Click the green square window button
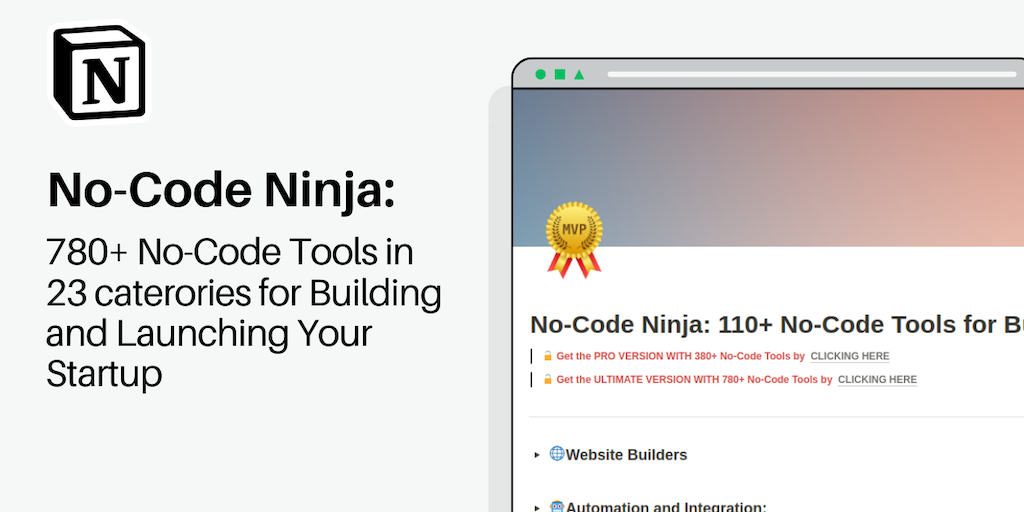Viewport: 1024px width, 512px height. [x=560, y=74]
